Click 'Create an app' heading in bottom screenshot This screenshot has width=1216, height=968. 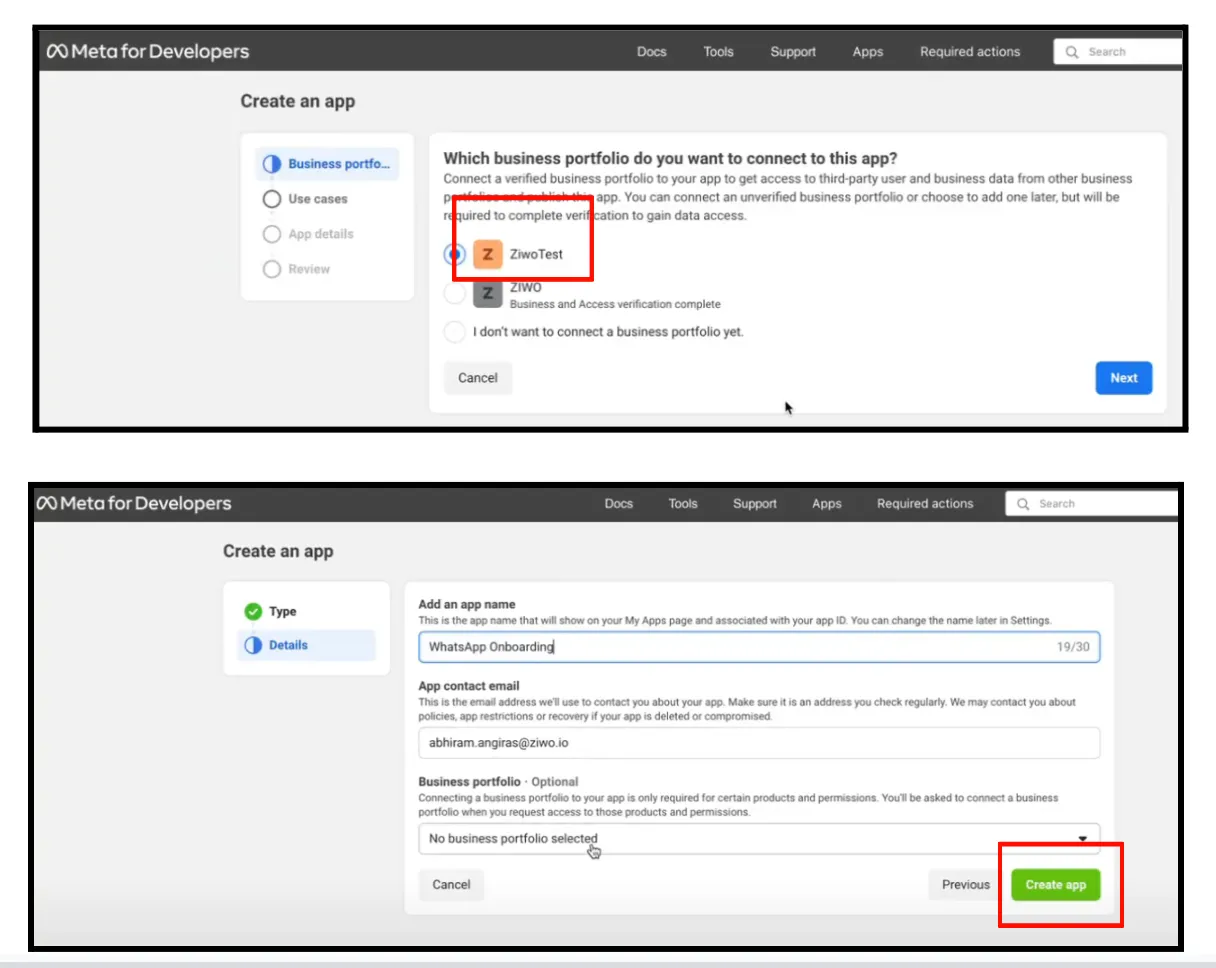coord(278,551)
